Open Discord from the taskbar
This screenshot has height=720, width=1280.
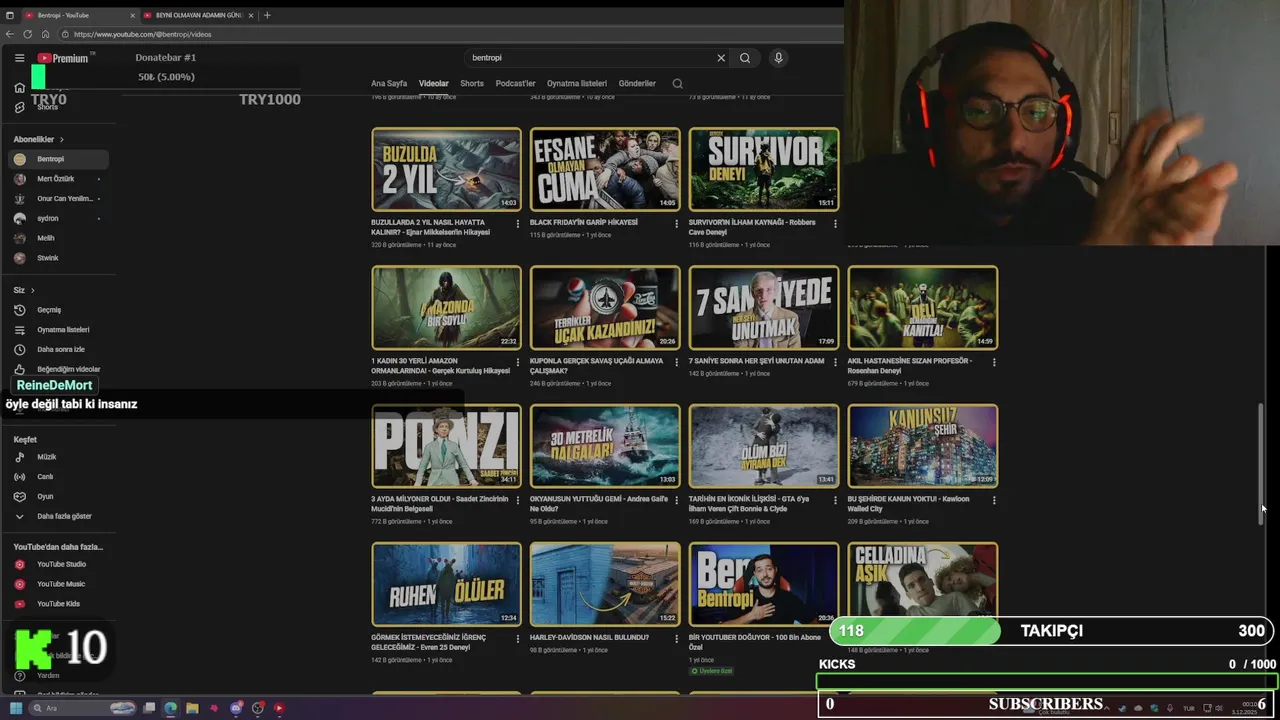pyautogui.click(x=236, y=708)
